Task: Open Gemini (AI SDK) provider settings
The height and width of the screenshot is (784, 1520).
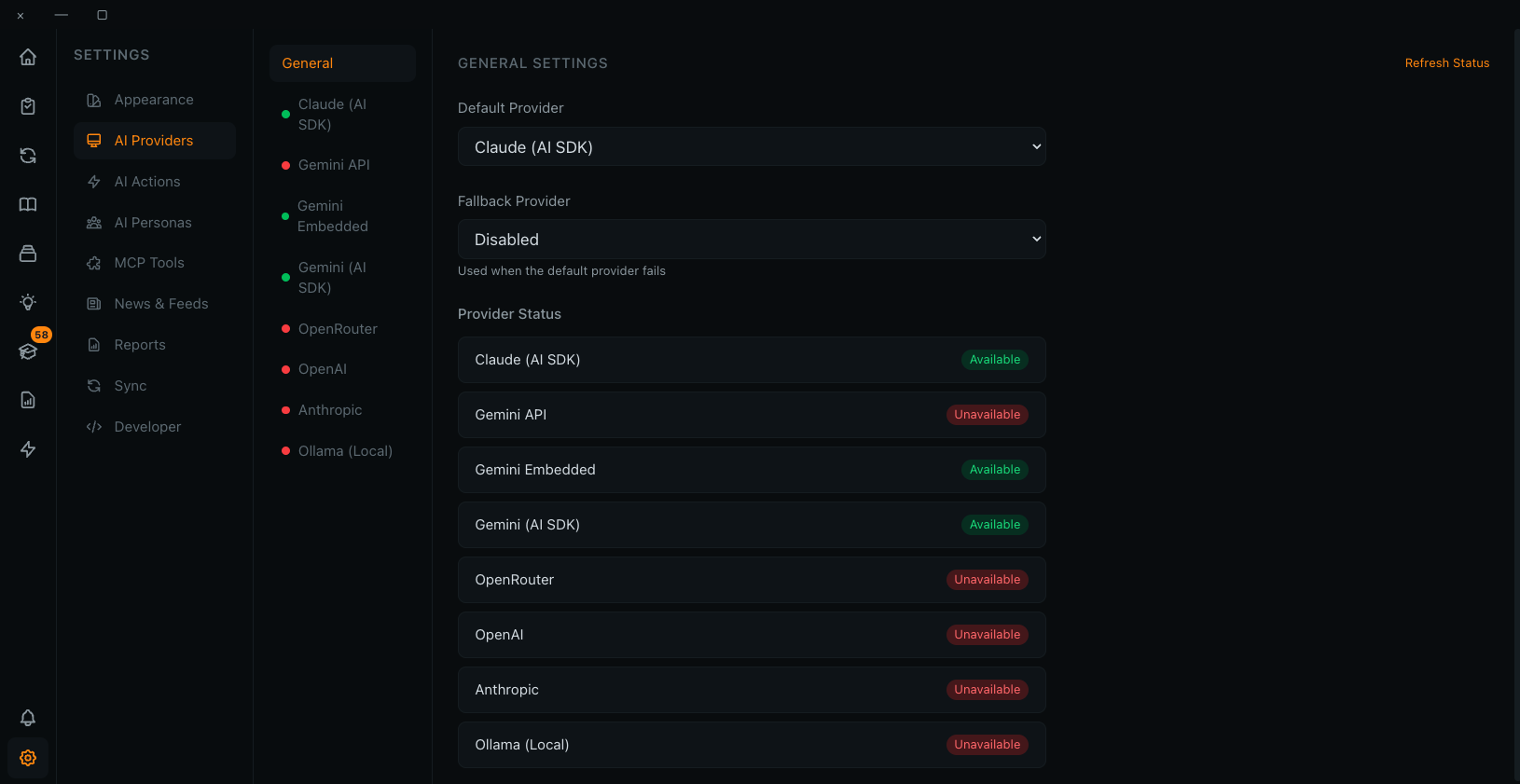Action: click(x=343, y=278)
